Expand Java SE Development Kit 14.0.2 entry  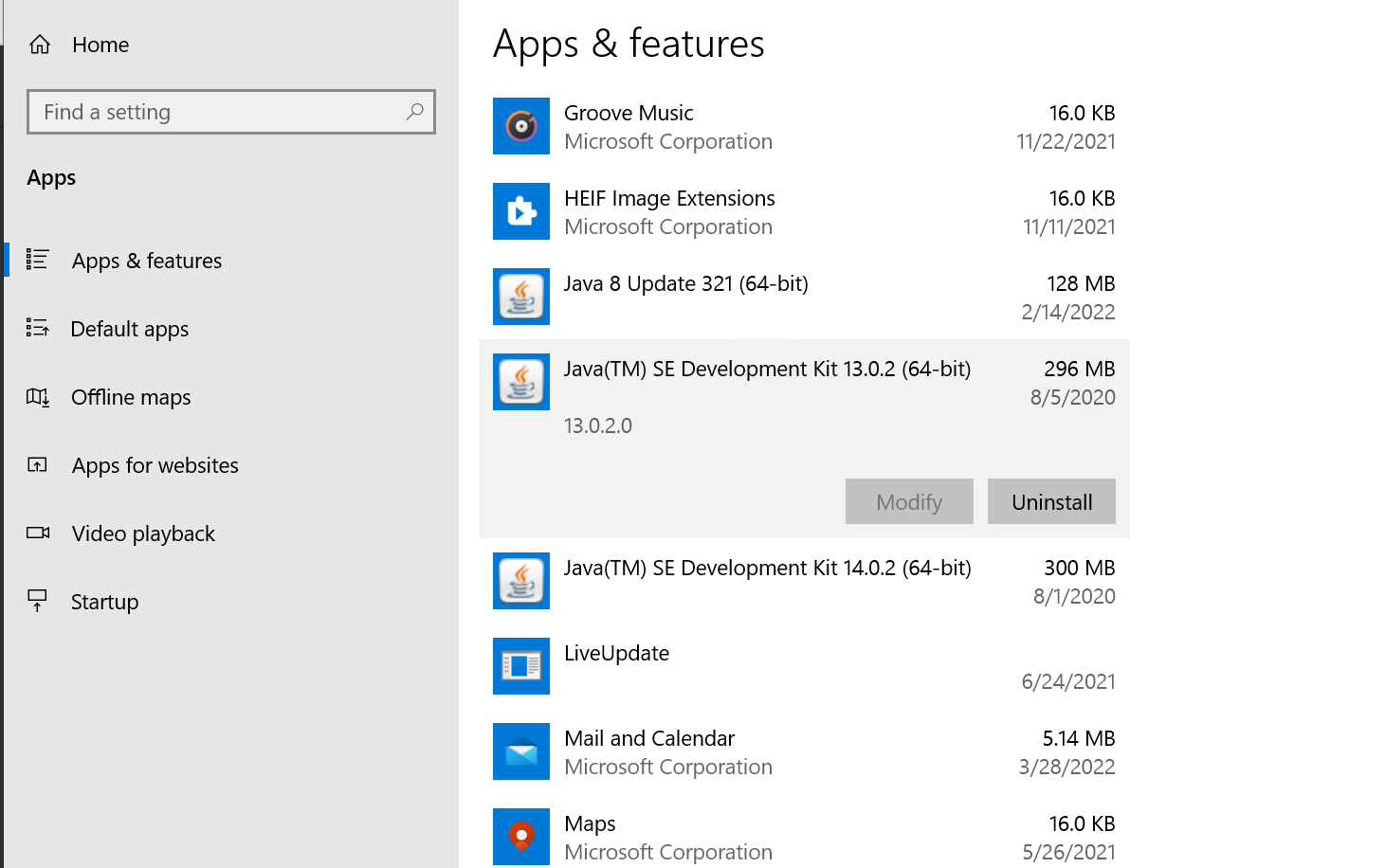pos(768,580)
